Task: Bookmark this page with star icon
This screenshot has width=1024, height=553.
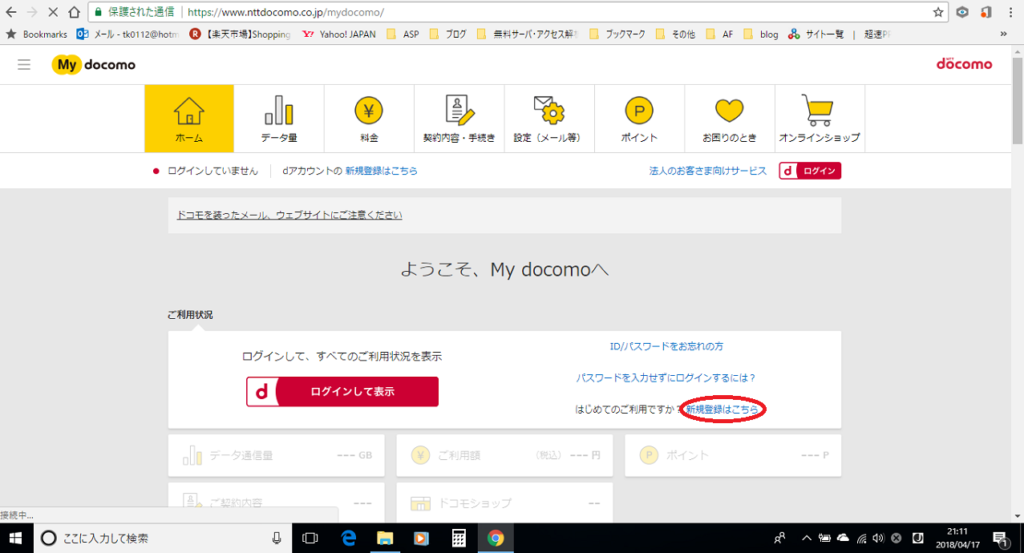Action: (938, 12)
